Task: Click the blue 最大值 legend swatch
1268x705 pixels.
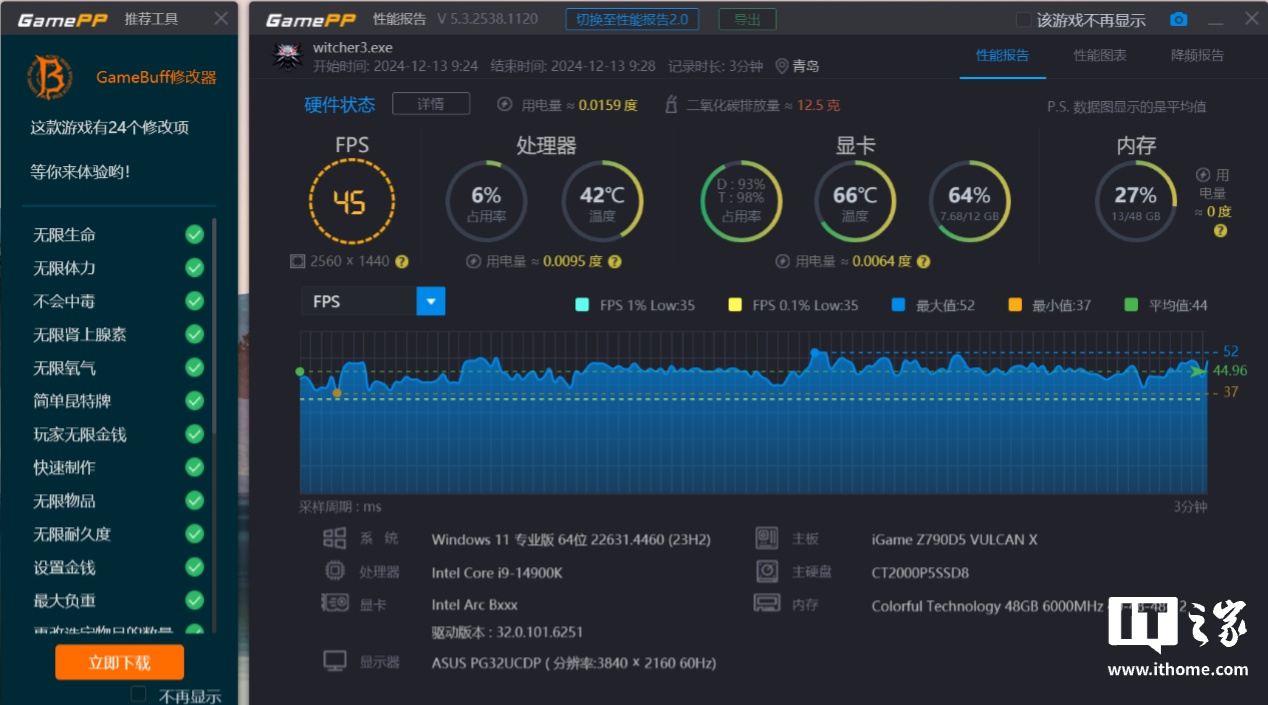Action: (898, 305)
